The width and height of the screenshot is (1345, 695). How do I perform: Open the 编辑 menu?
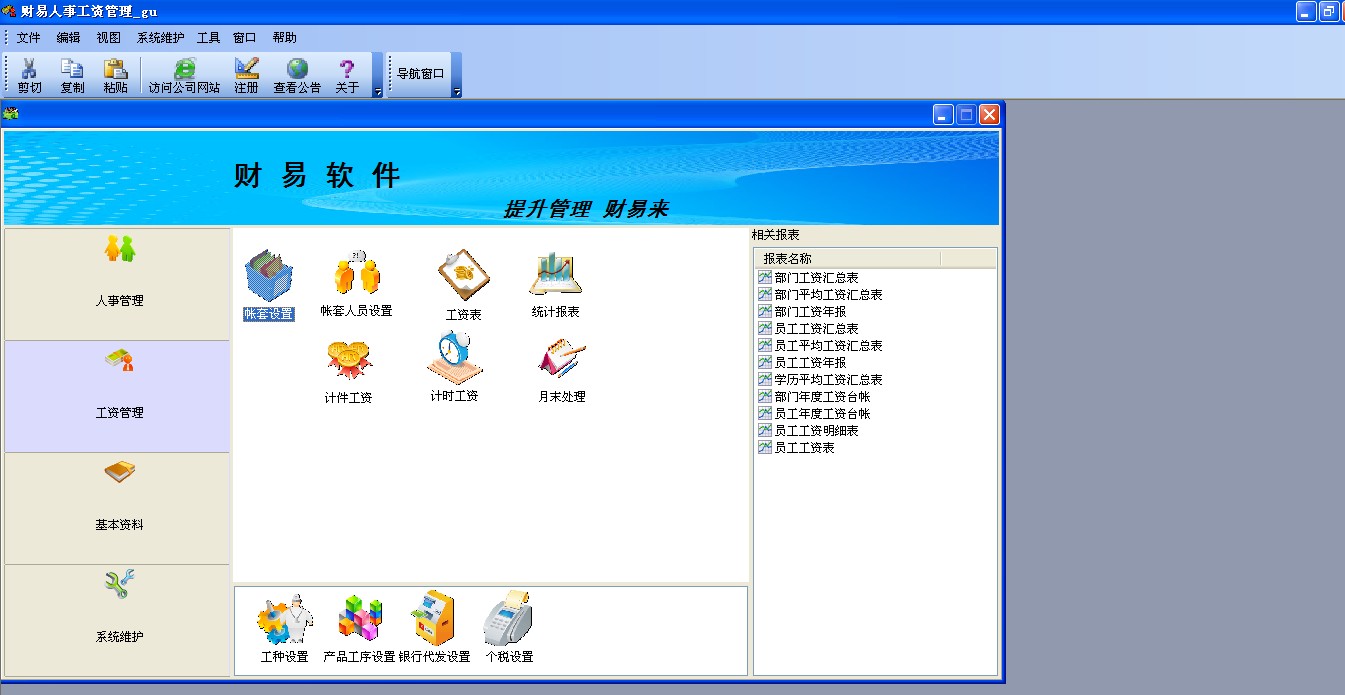tap(68, 38)
